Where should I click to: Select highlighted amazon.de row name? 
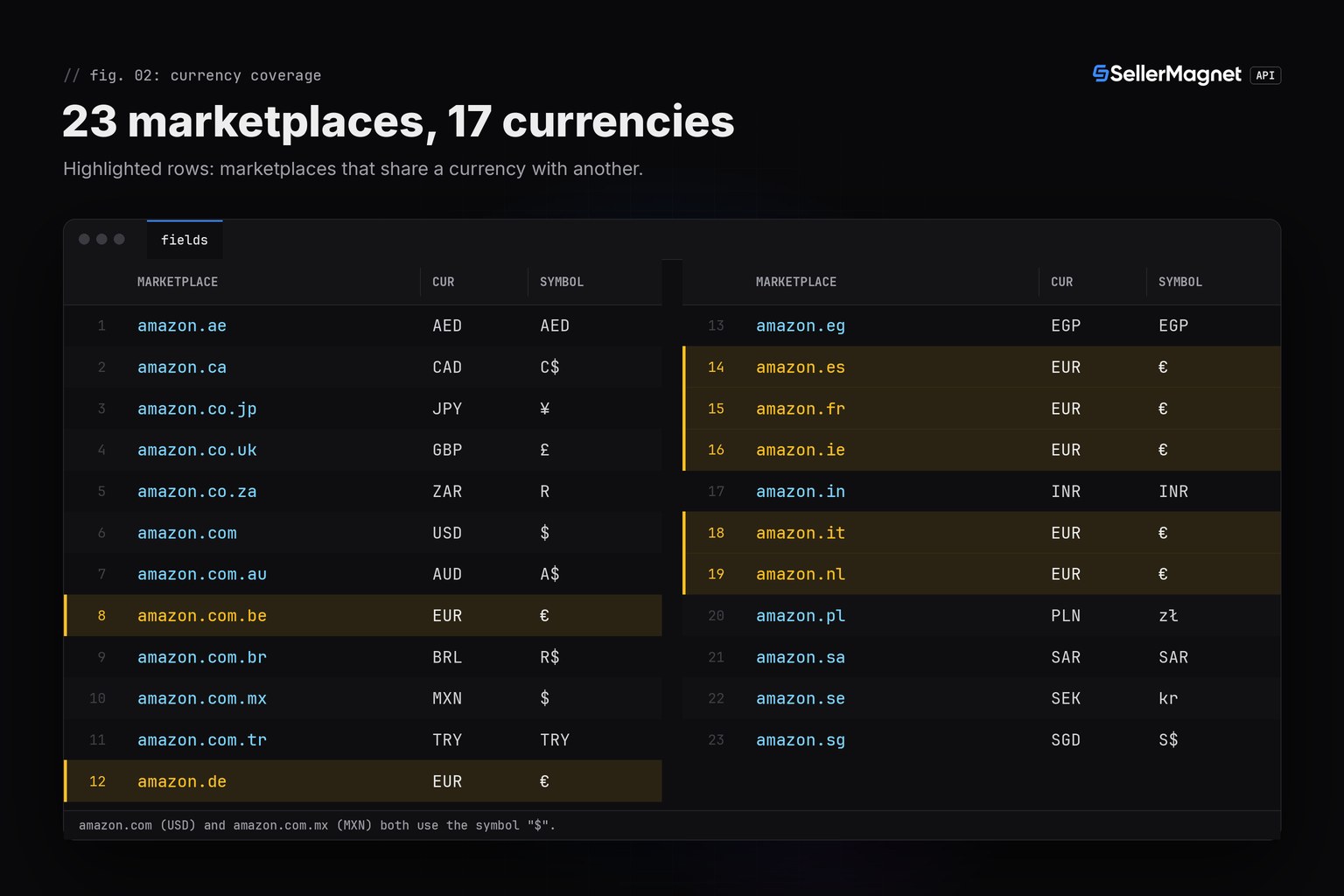pos(182,781)
